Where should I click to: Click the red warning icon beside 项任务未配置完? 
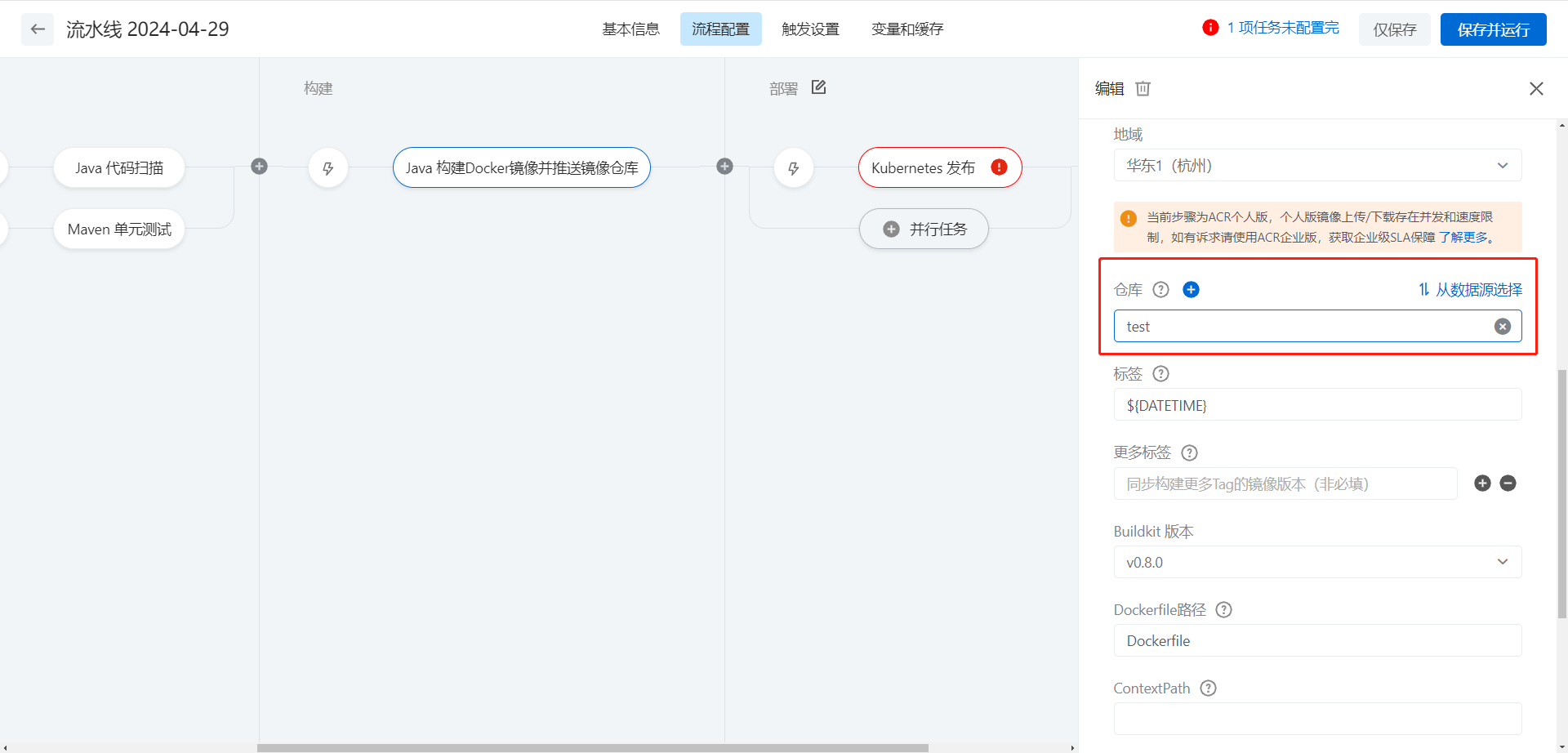pos(1210,28)
